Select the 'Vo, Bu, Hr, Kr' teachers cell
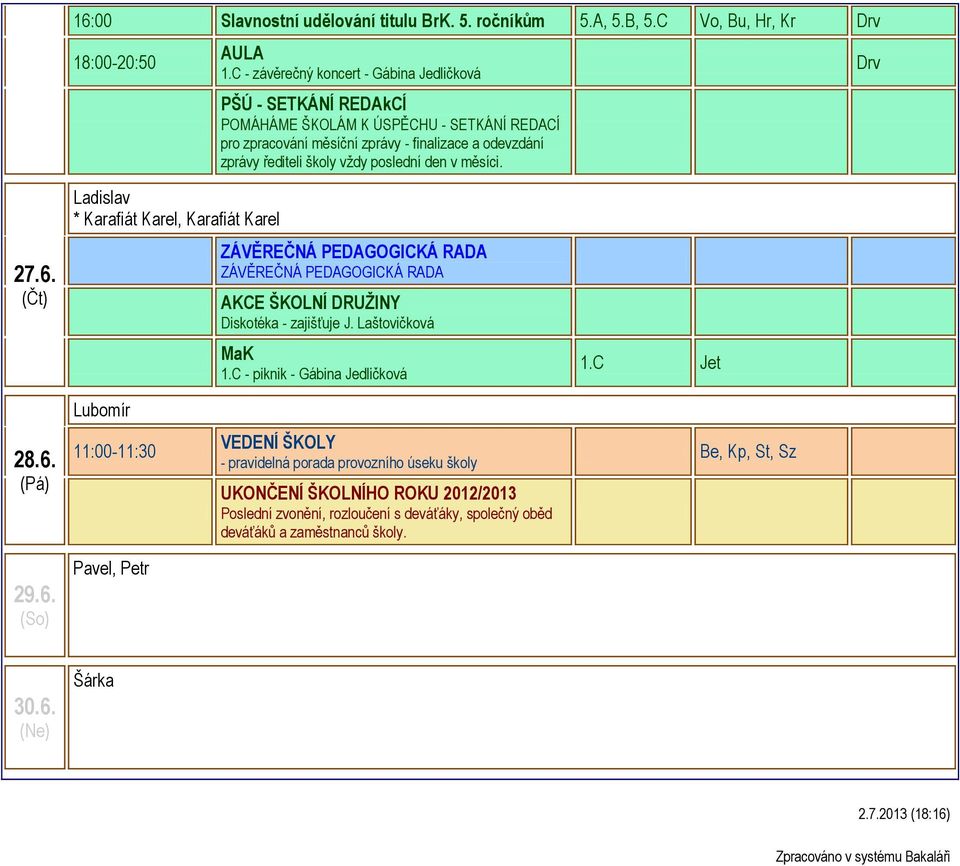 click(771, 21)
